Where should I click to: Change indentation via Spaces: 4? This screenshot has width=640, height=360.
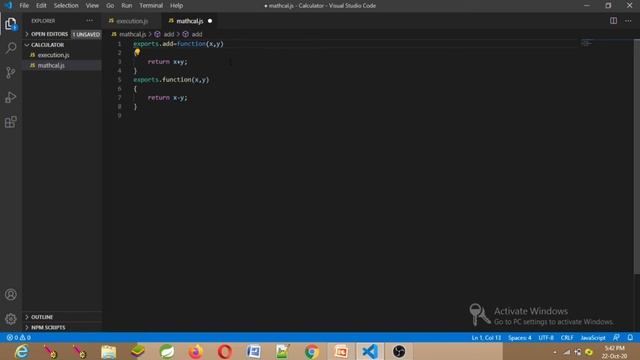520,338
